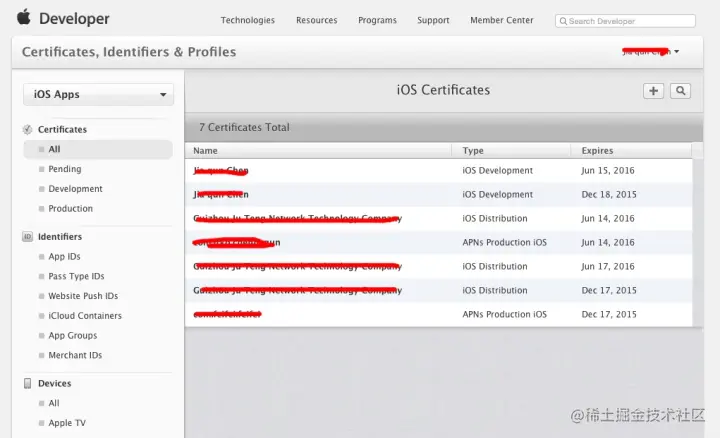The image size is (720, 438).
Task: Show Production certificates
Action: pos(70,208)
